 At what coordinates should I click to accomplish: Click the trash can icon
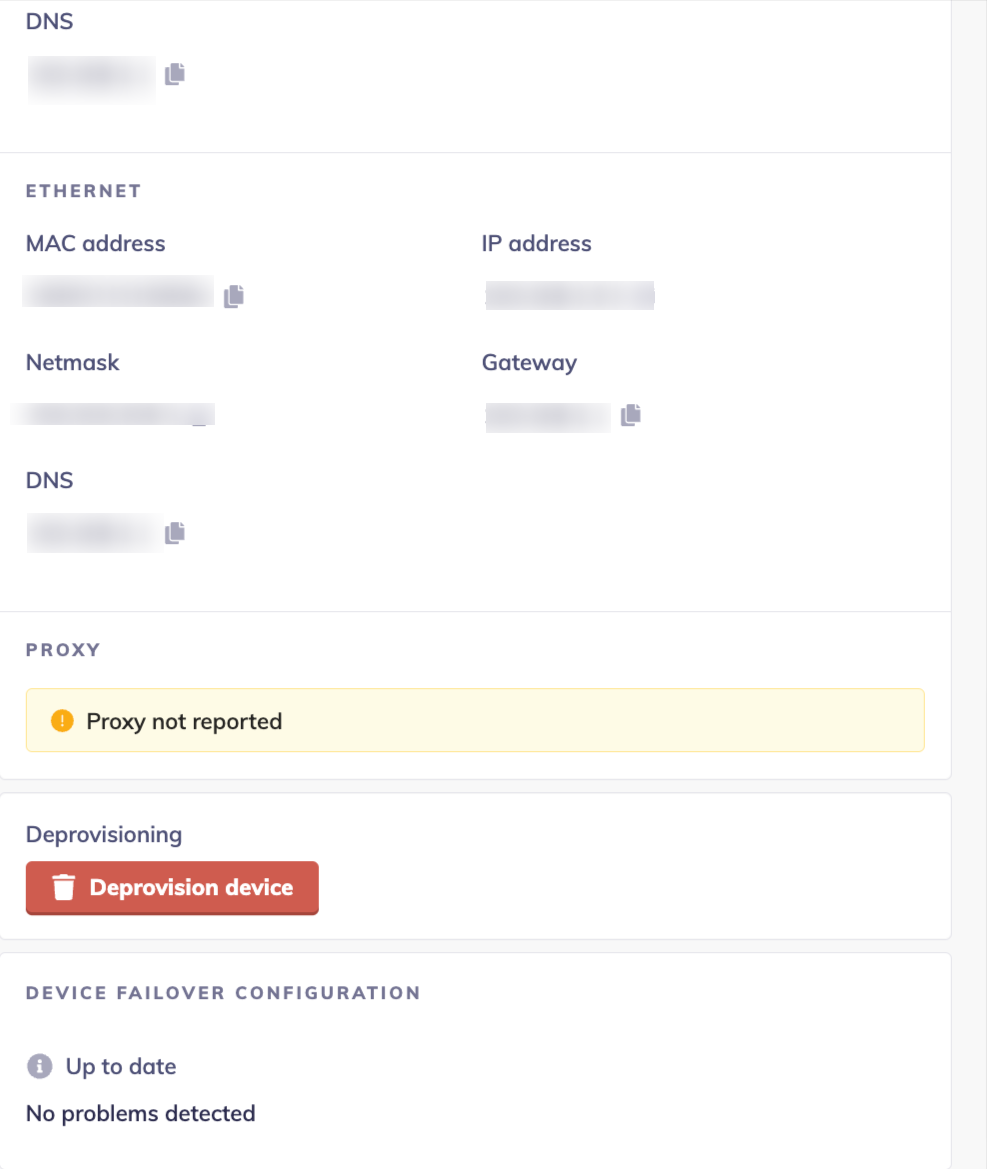point(64,888)
